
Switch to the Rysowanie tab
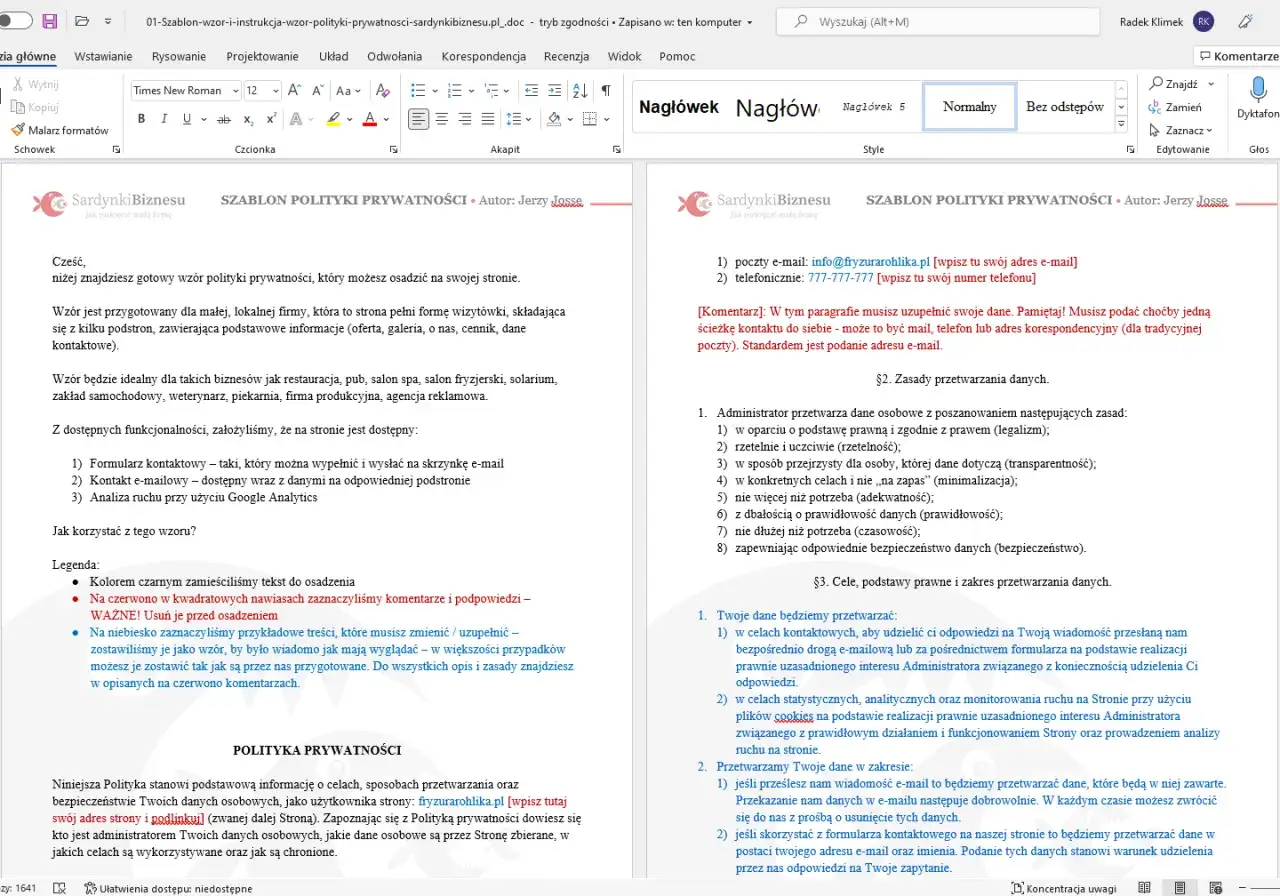coord(179,56)
